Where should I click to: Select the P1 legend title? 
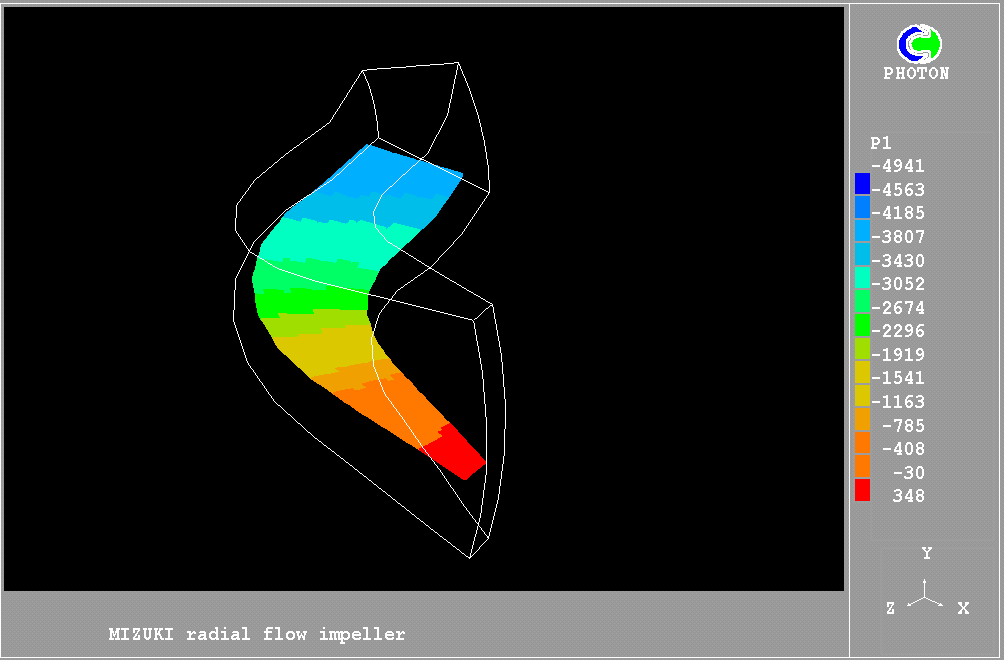[x=880, y=143]
